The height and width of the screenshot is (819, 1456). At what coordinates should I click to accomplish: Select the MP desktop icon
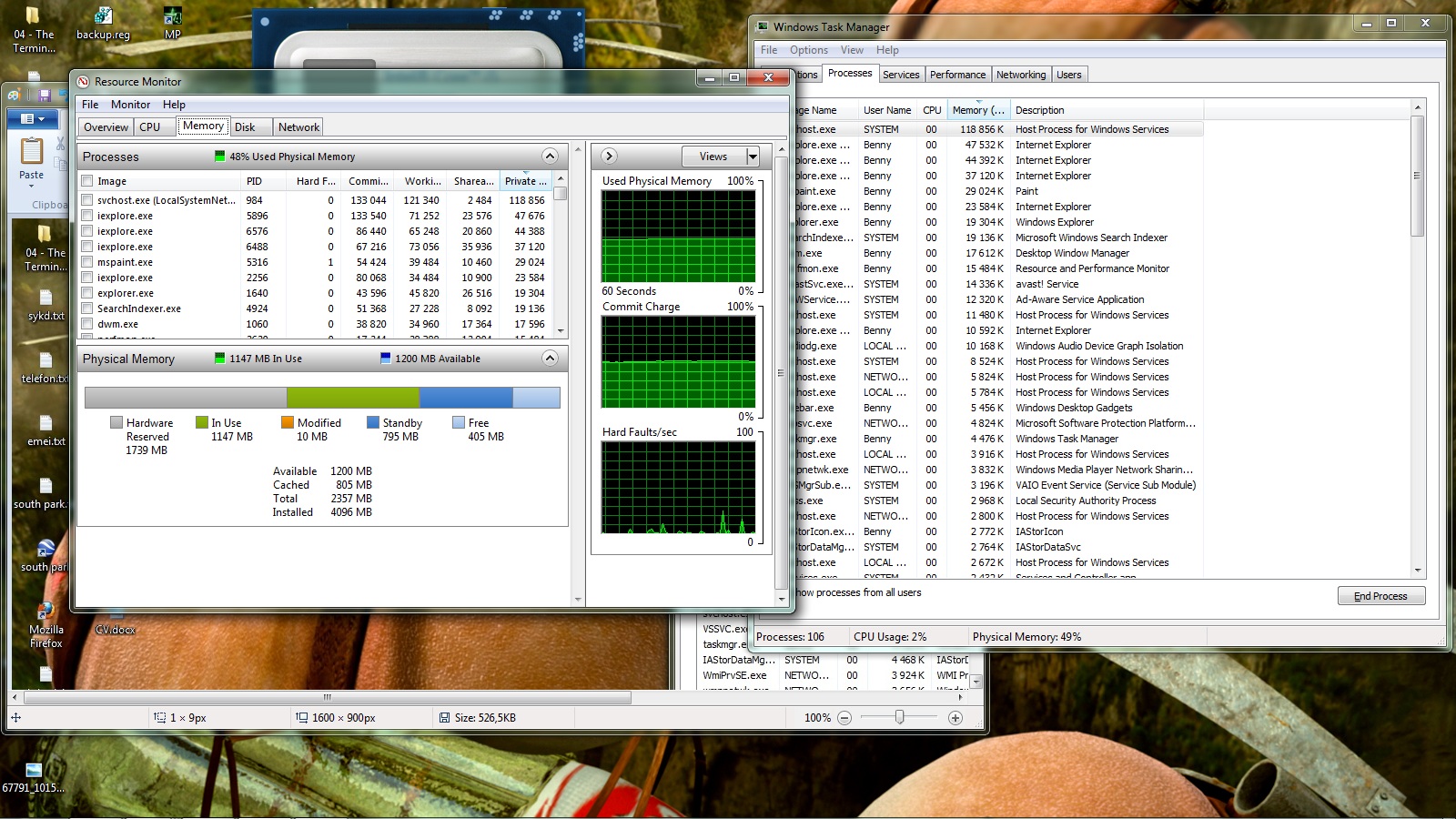(x=172, y=24)
